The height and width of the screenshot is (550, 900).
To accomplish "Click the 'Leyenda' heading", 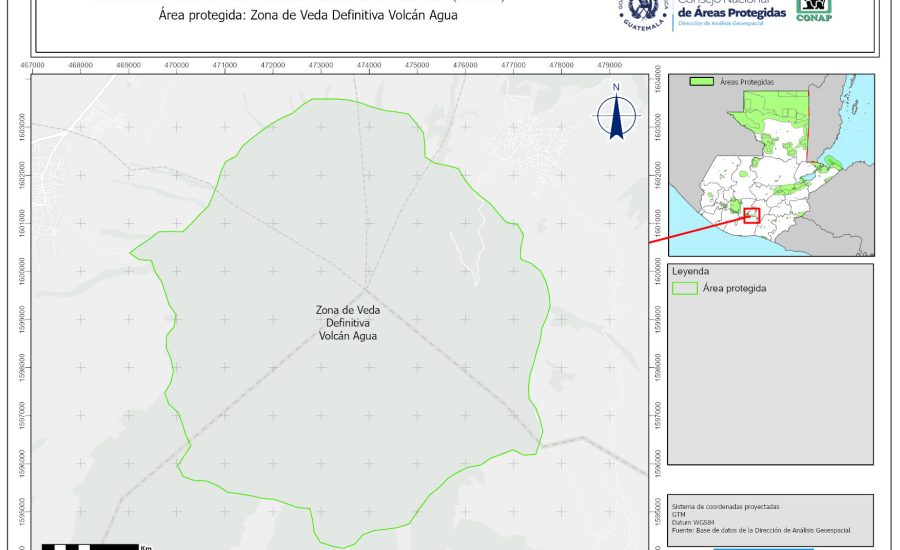I will coord(690,271).
